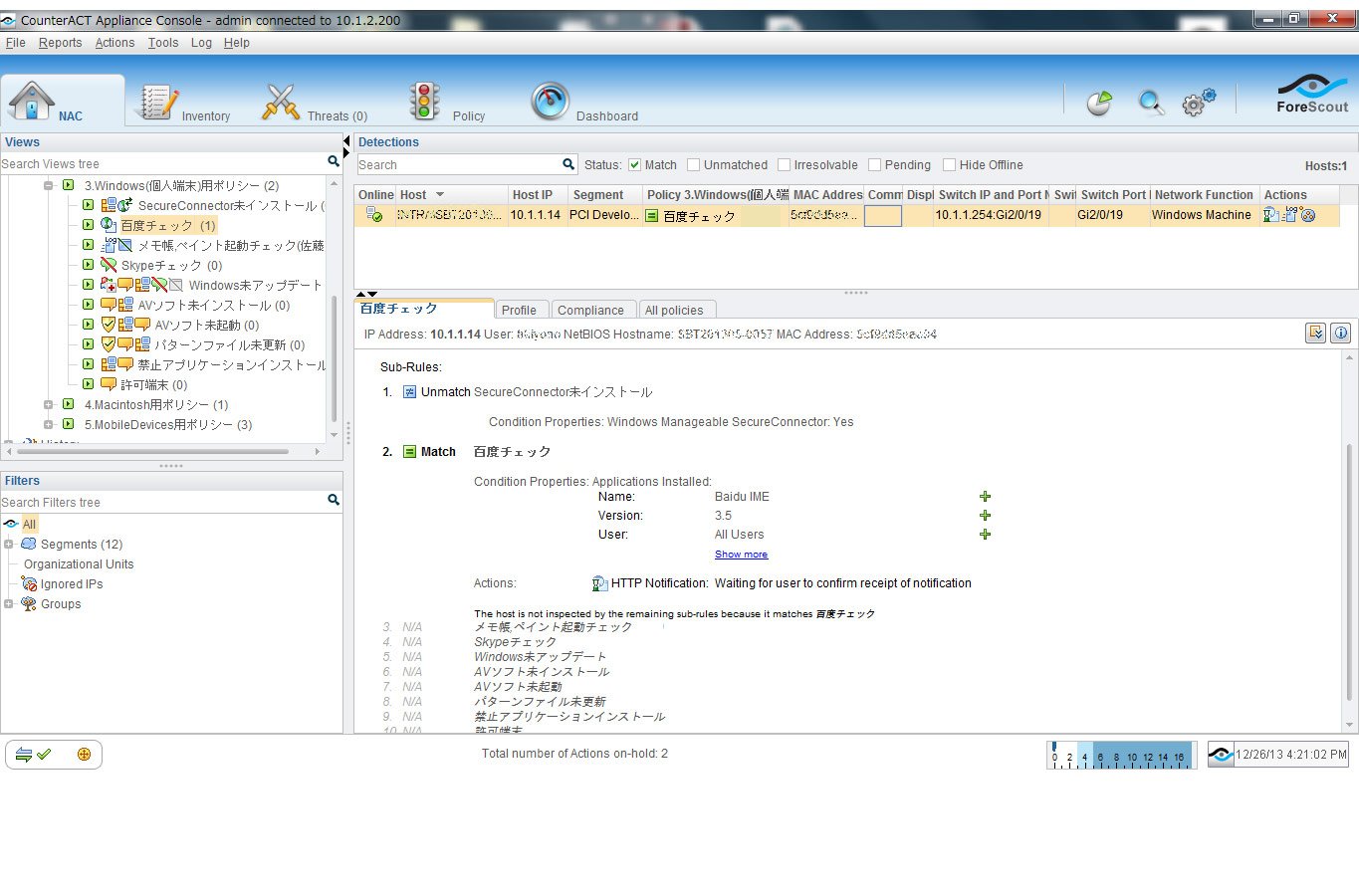
Task: Toggle the AVソフト未起動 policy run indicator
Action: (88, 325)
